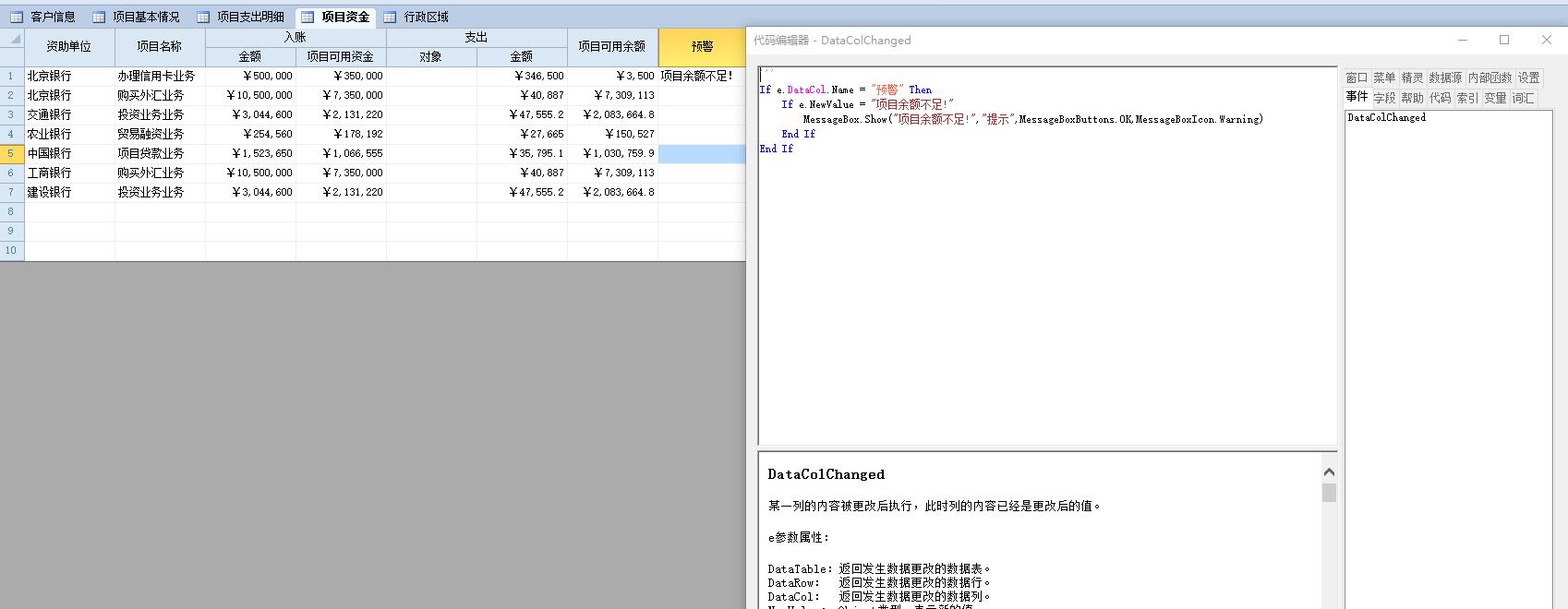
Task: Click inside the code editing area
Action: (x=1046, y=277)
